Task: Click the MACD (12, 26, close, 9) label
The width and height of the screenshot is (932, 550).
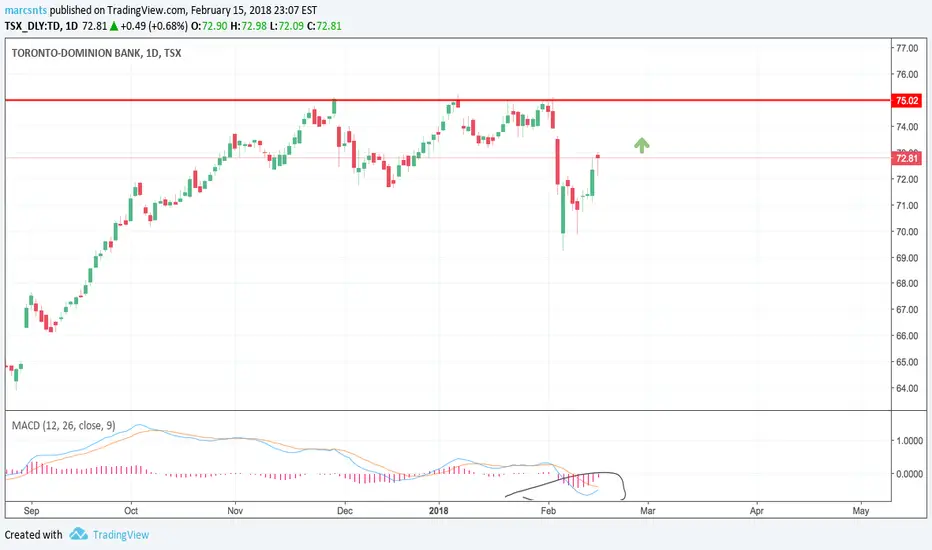Action: [x=64, y=426]
